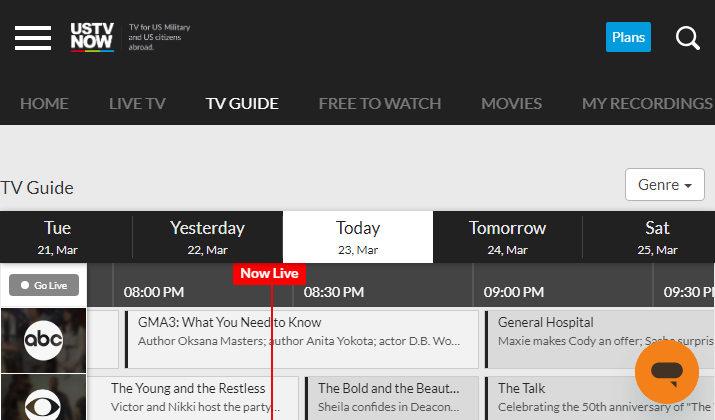Select the Today 23, Mar tab
The height and width of the screenshot is (420, 715).
[358, 237]
